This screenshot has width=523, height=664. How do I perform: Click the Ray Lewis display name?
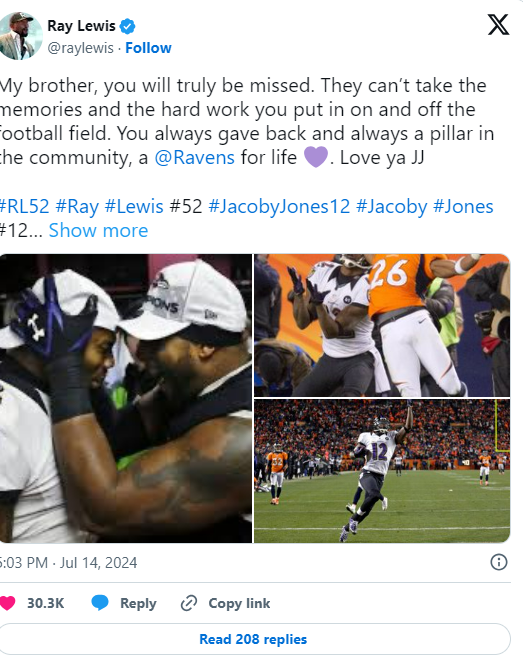pos(81,26)
